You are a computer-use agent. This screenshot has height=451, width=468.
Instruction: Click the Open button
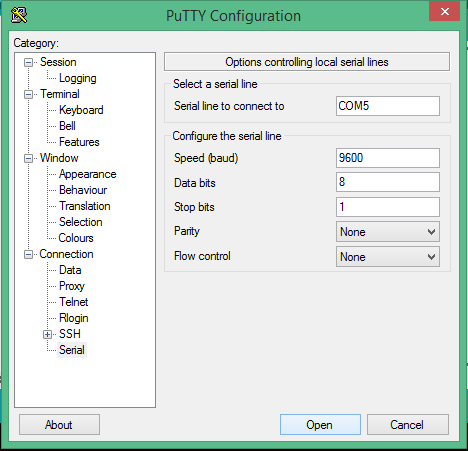point(320,425)
